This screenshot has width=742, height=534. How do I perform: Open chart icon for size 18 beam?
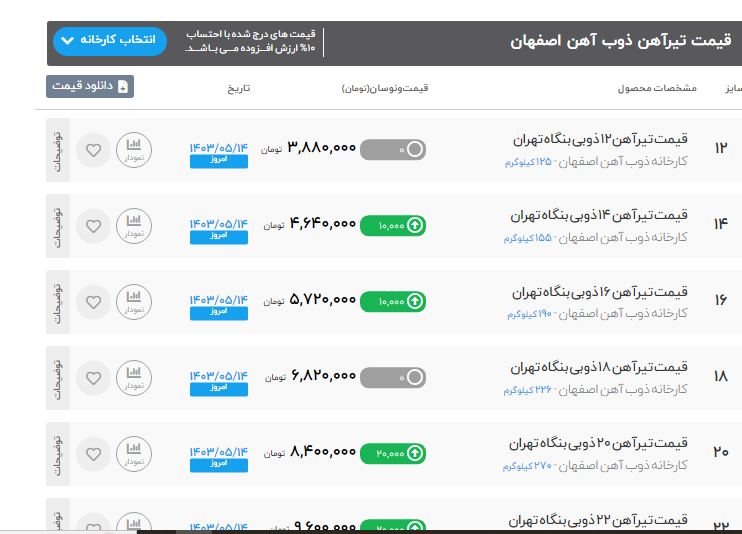134,378
